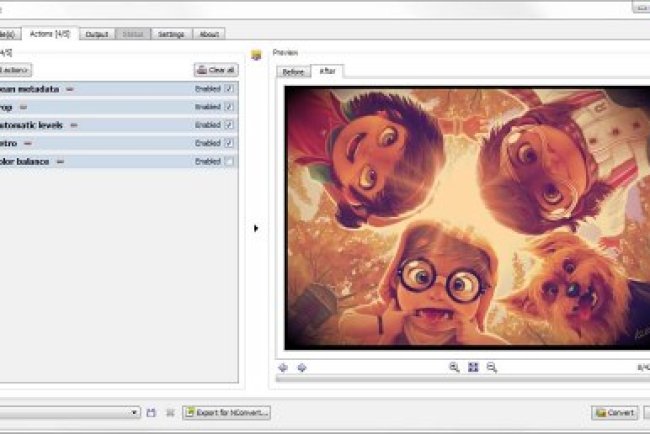The image size is (650, 434).
Task: Enable the Color balance action checkbox
Action: point(229,161)
